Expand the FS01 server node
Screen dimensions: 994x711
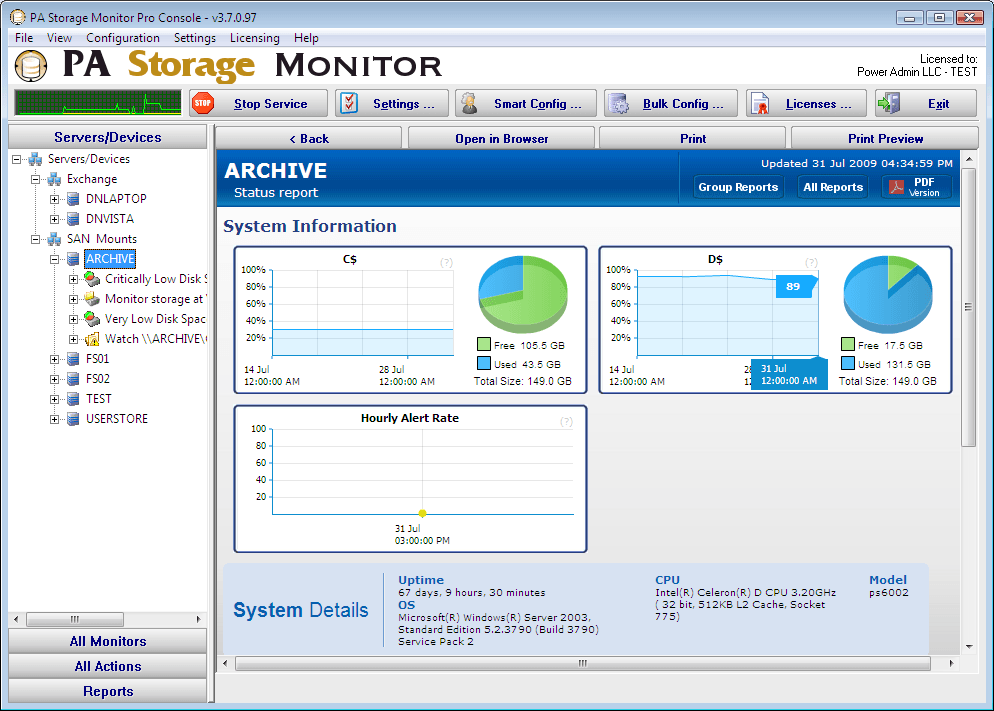coord(55,359)
